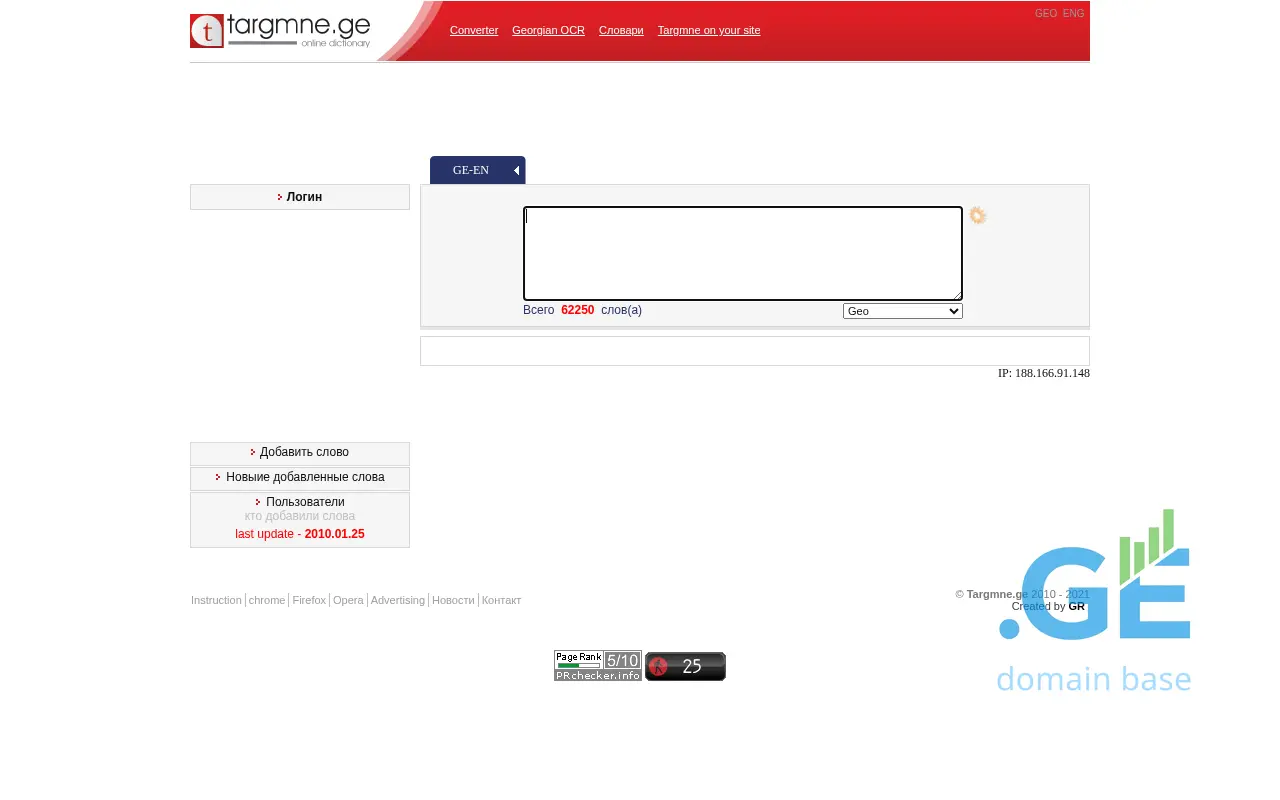Click the arrow on the GE-EN tab

516,171
